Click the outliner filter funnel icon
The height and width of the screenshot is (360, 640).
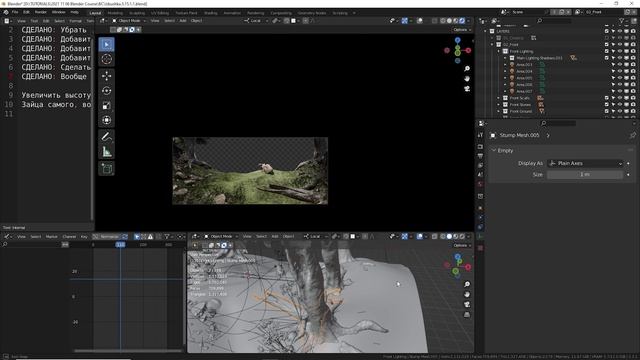pos(622,20)
